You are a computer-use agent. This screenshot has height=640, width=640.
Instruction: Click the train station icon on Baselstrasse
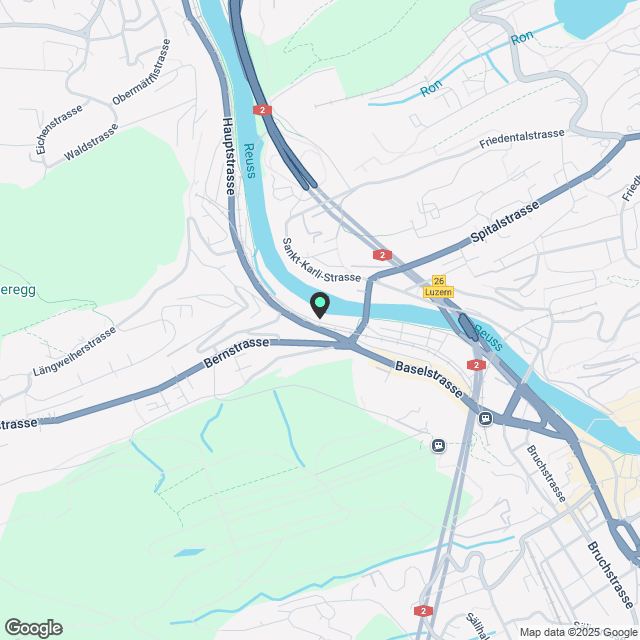coord(485,418)
